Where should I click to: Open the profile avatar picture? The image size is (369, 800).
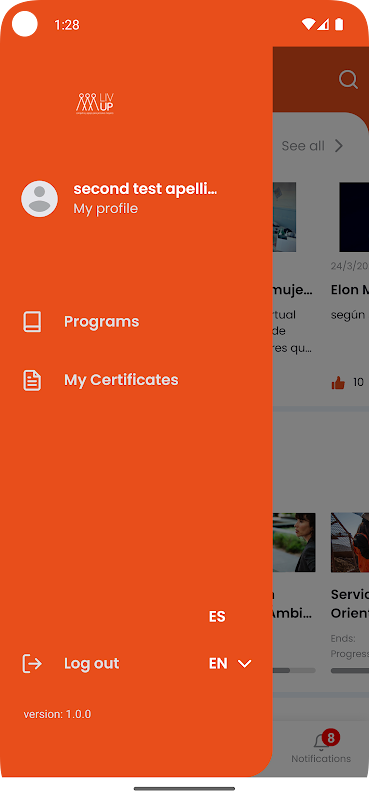(x=39, y=199)
